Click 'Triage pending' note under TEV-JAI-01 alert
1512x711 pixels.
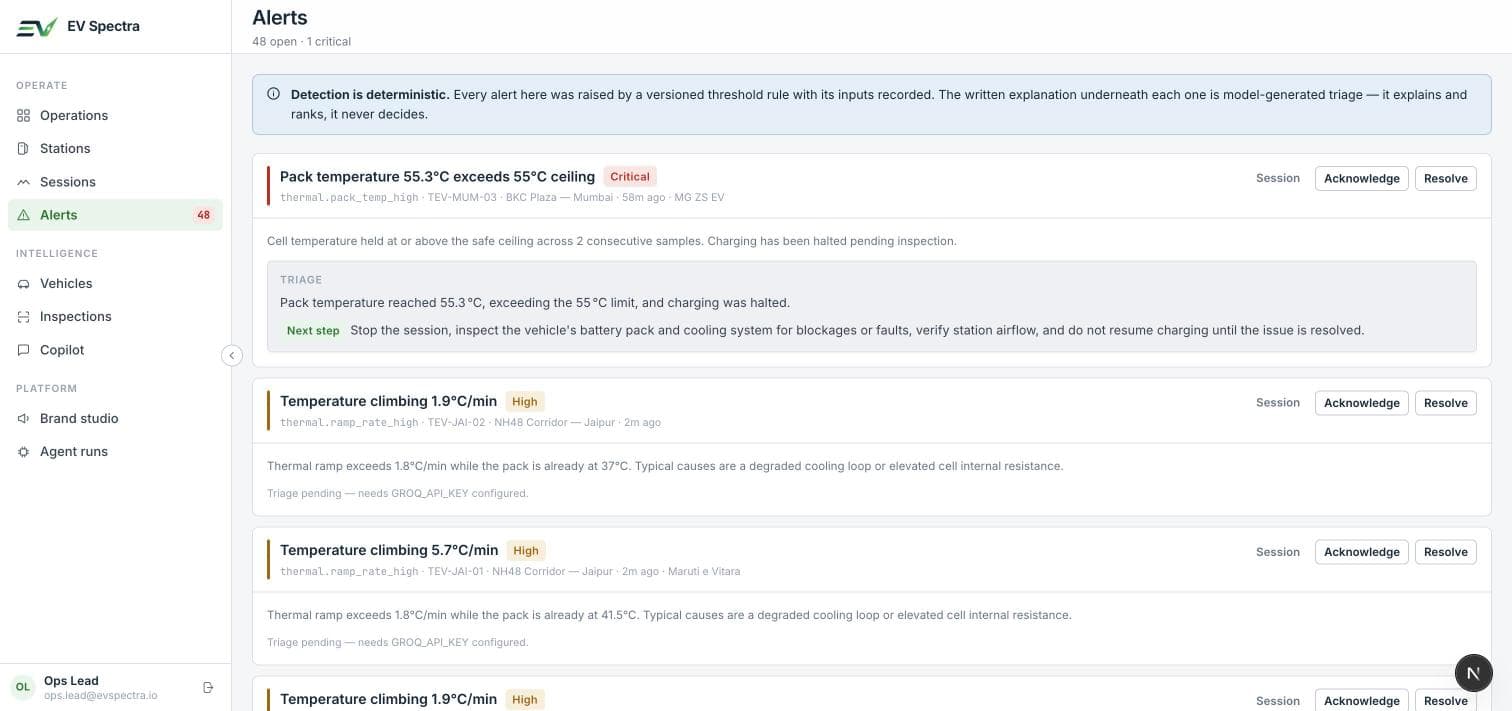point(397,643)
